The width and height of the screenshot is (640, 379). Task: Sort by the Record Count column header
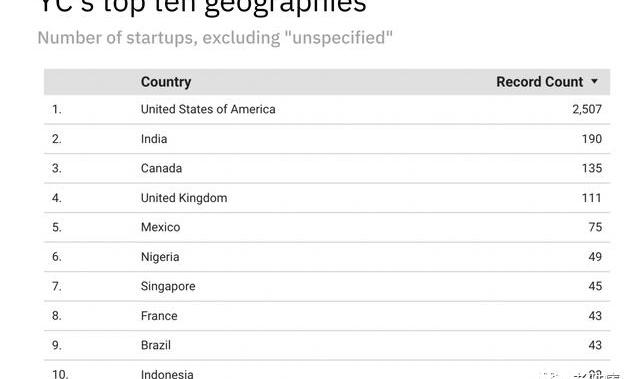point(540,82)
